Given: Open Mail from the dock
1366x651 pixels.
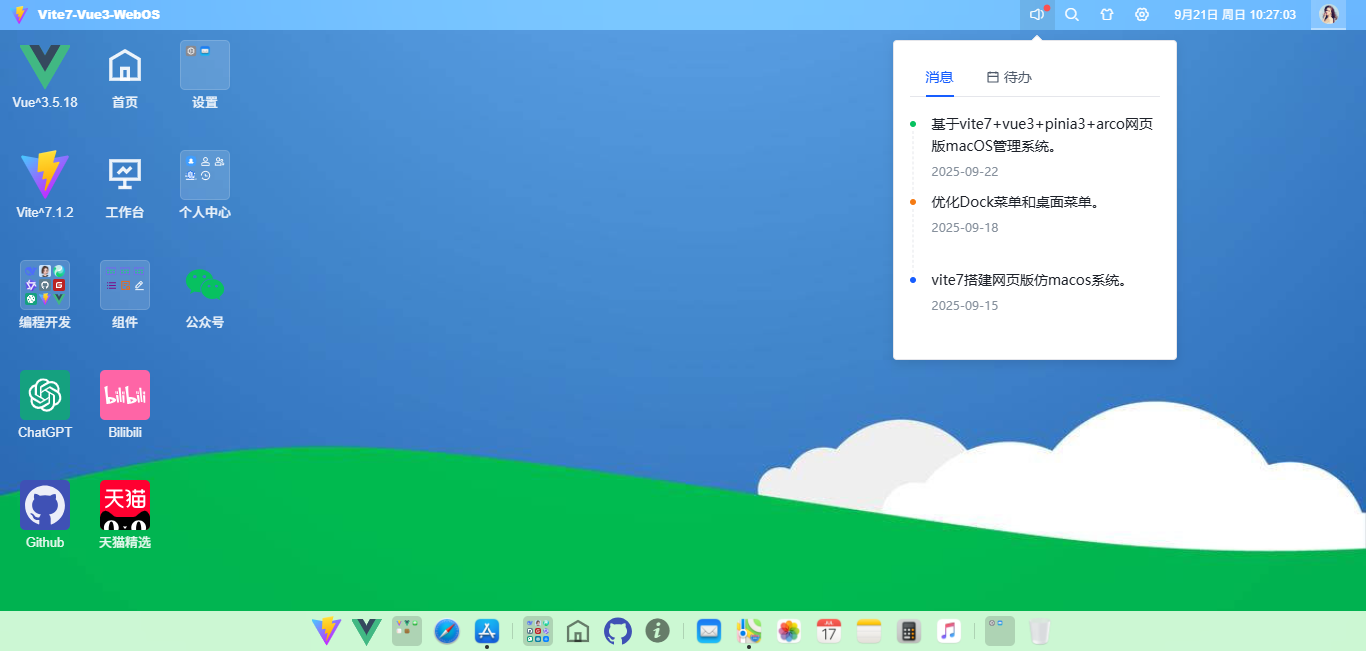Looking at the screenshot, I should 709,631.
